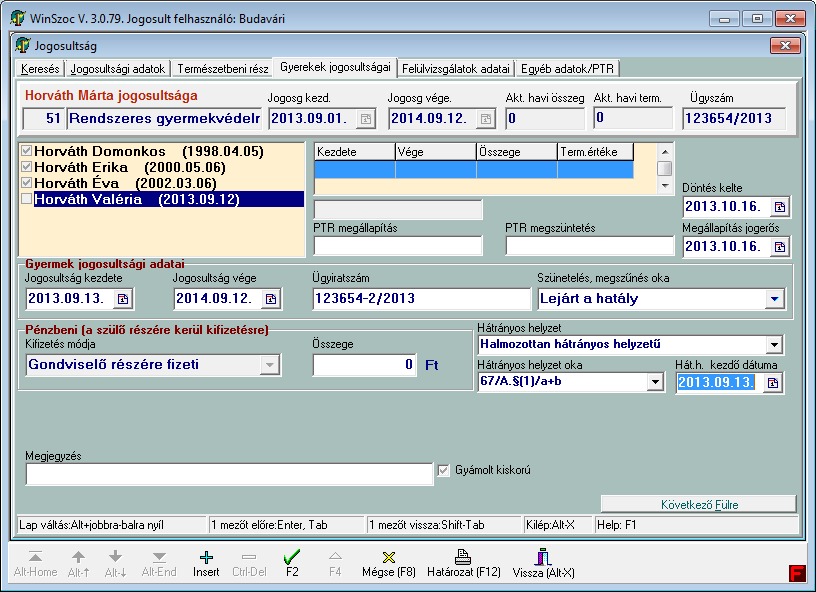Go to next record (Alt-down arrow)
Screen dimensions: 816x592
116,563
